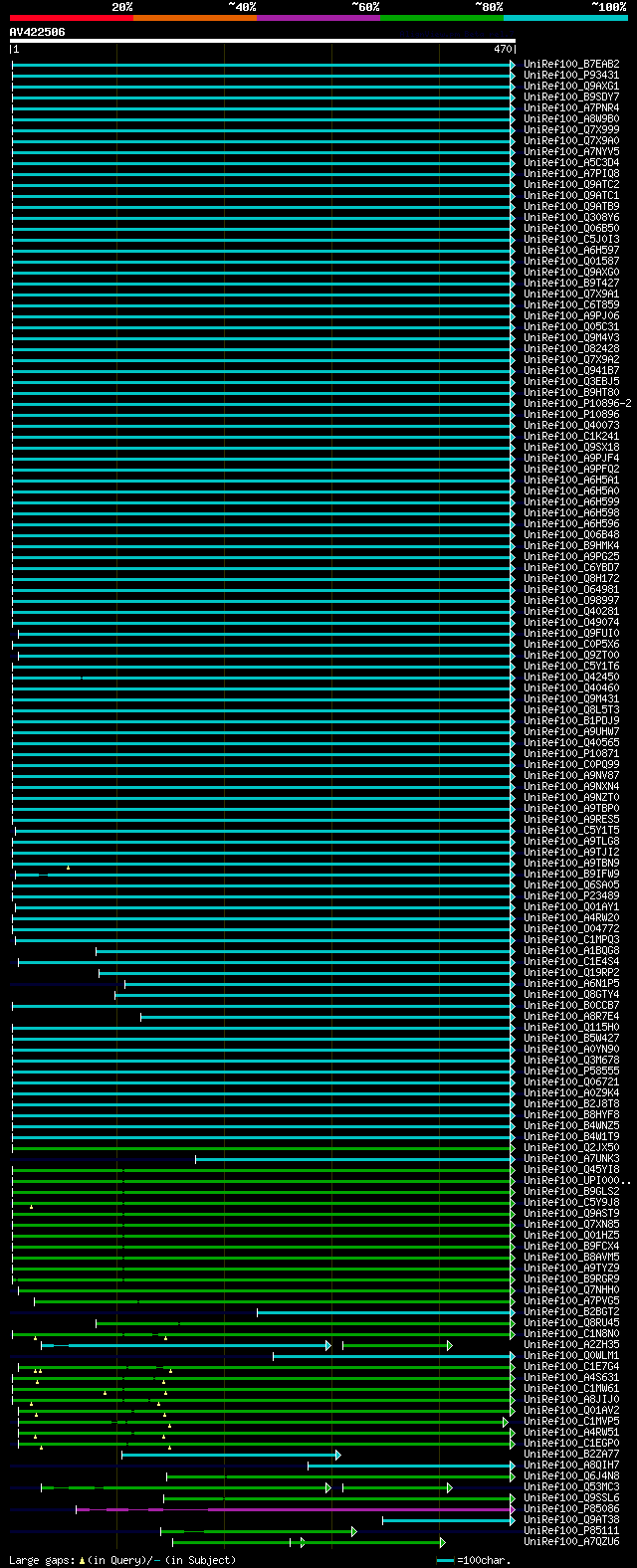Select UniRef100_A7UNK3 label
This screenshot has height=1568, width=637.
pos(571,1159)
